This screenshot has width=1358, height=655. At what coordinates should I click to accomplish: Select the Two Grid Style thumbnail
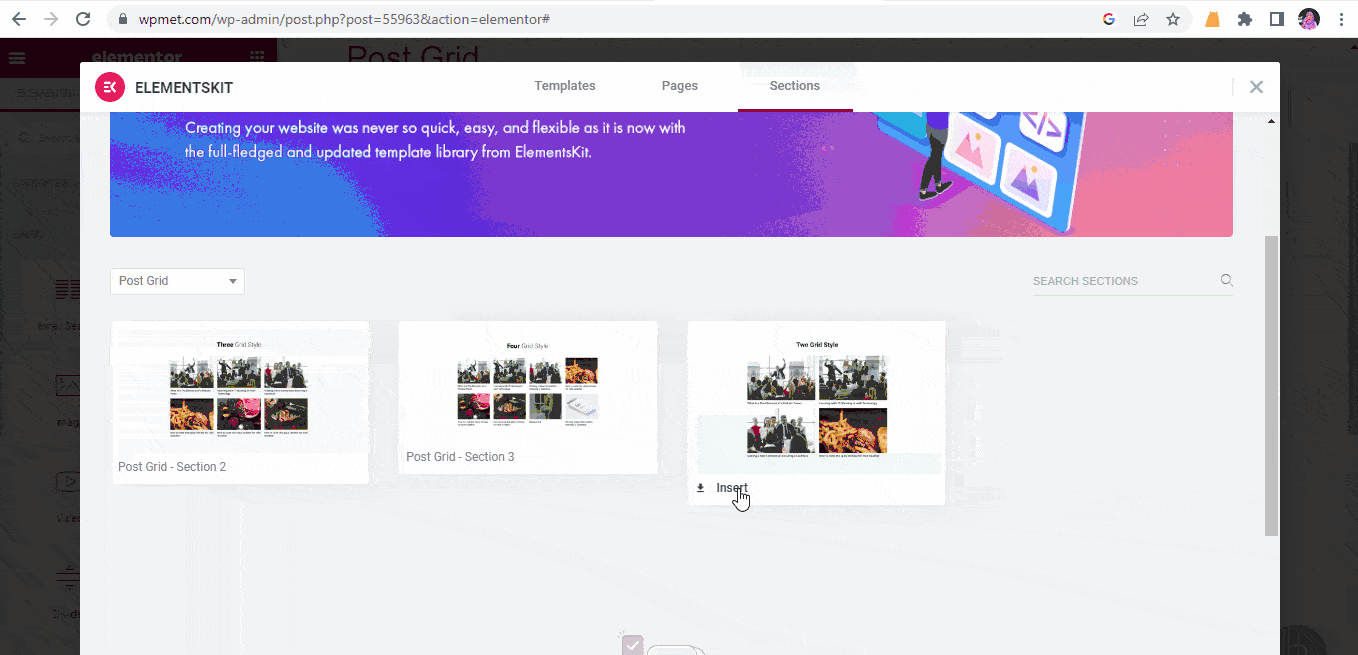pyautogui.click(x=817, y=396)
